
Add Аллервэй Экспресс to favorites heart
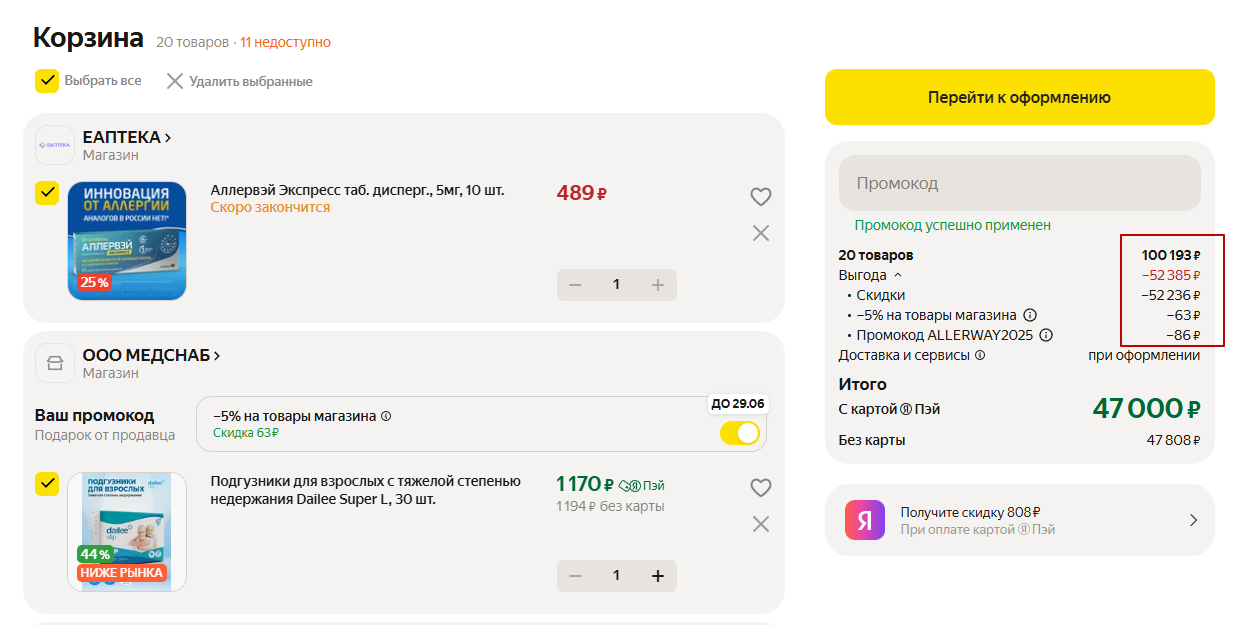(761, 197)
